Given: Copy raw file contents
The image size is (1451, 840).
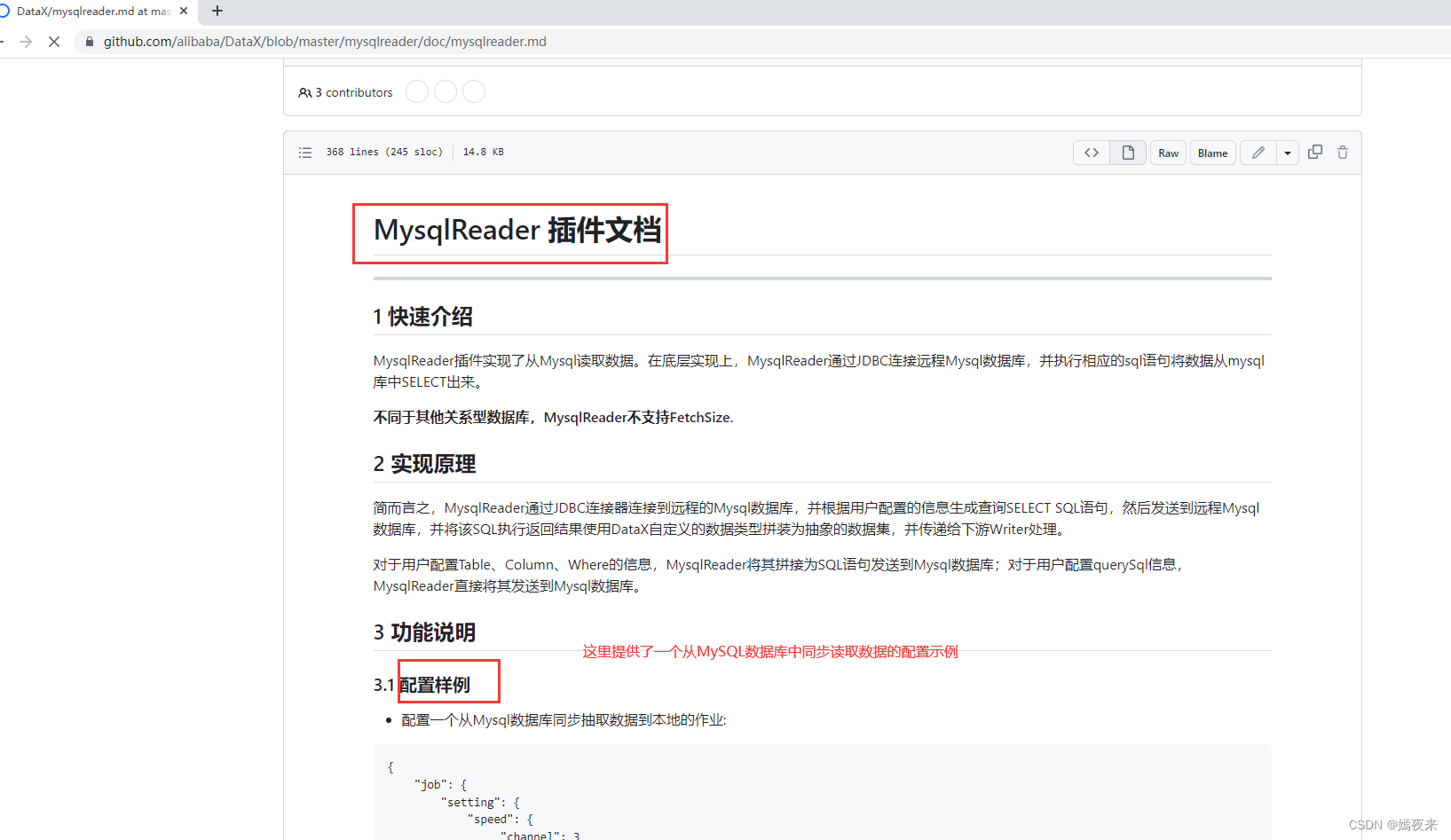Looking at the screenshot, I should (1315, 152).
